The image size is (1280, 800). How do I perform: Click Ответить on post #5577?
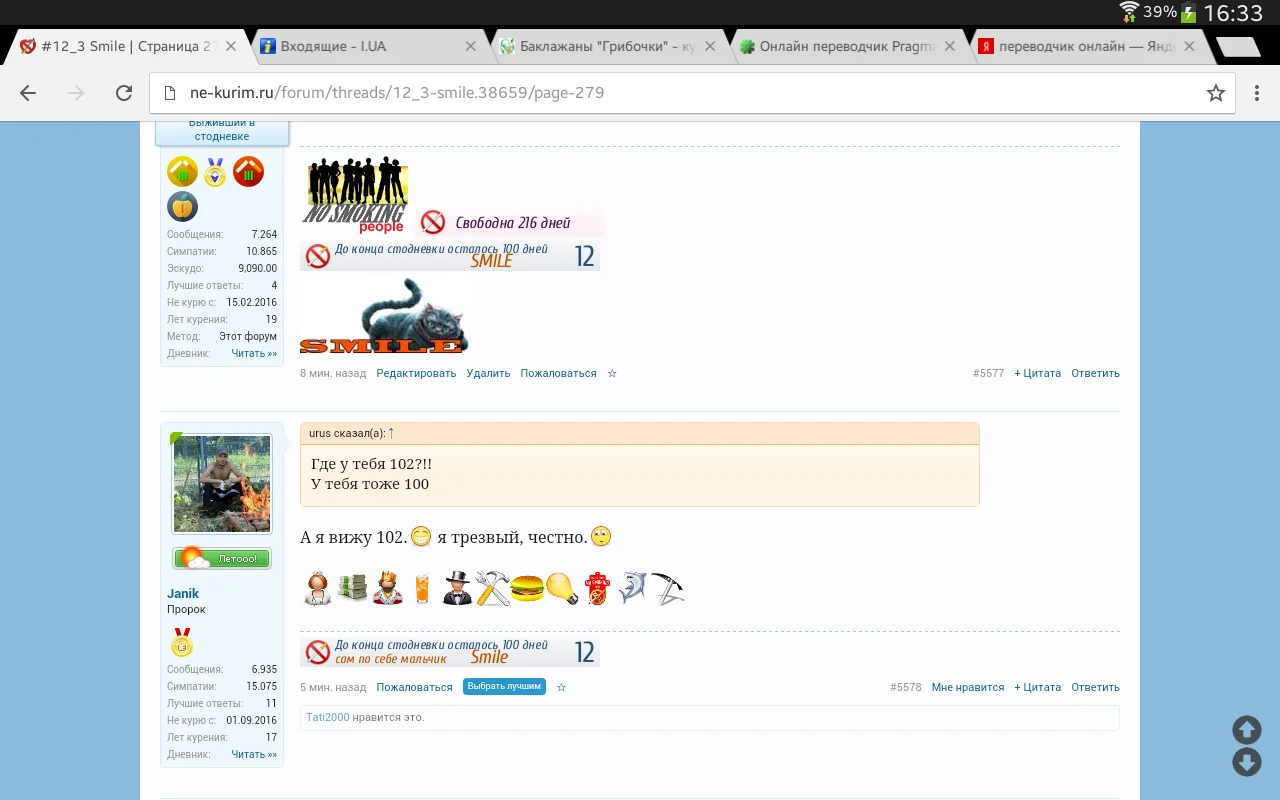(x=1095, y=373)
